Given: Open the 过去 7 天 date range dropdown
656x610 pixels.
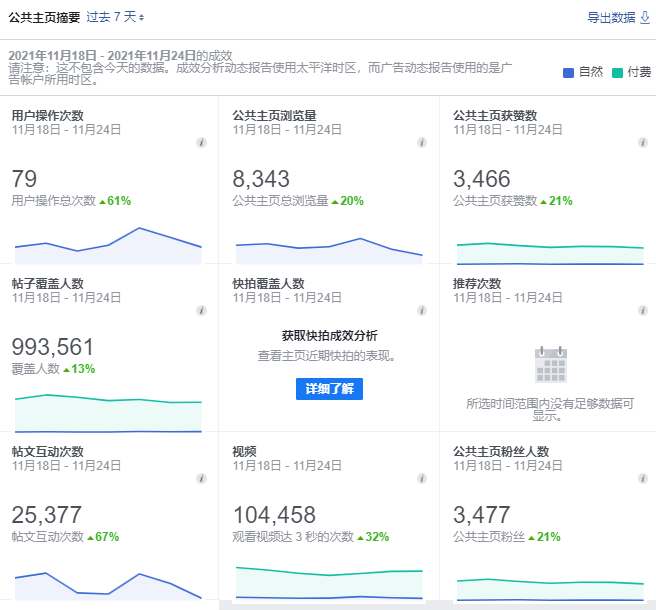Looking at the screenshot, I should 115,17.
